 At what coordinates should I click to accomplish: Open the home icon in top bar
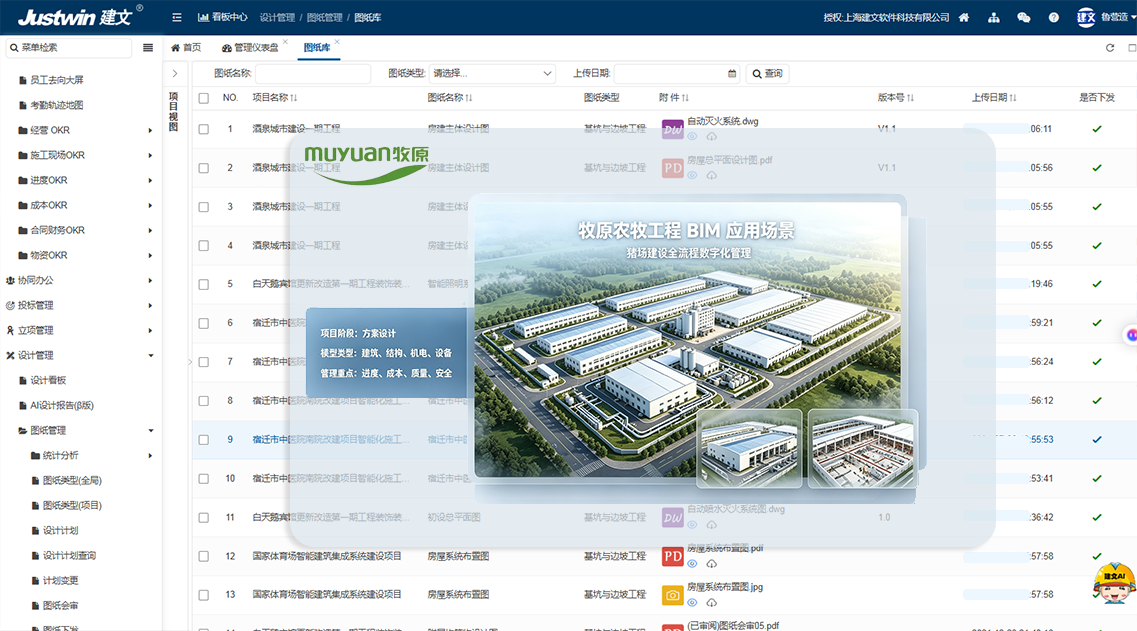(964, 17)
